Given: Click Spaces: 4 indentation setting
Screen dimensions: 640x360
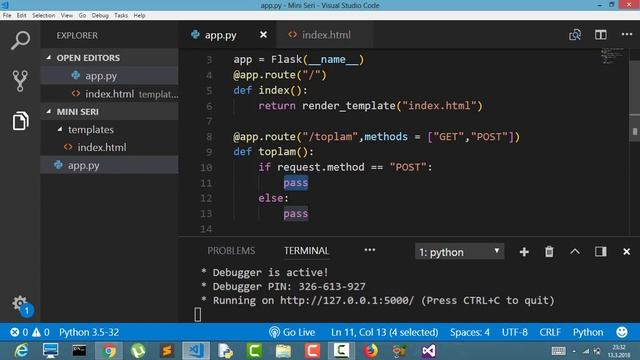Looking at the screenshot, I should click(470, 332).
